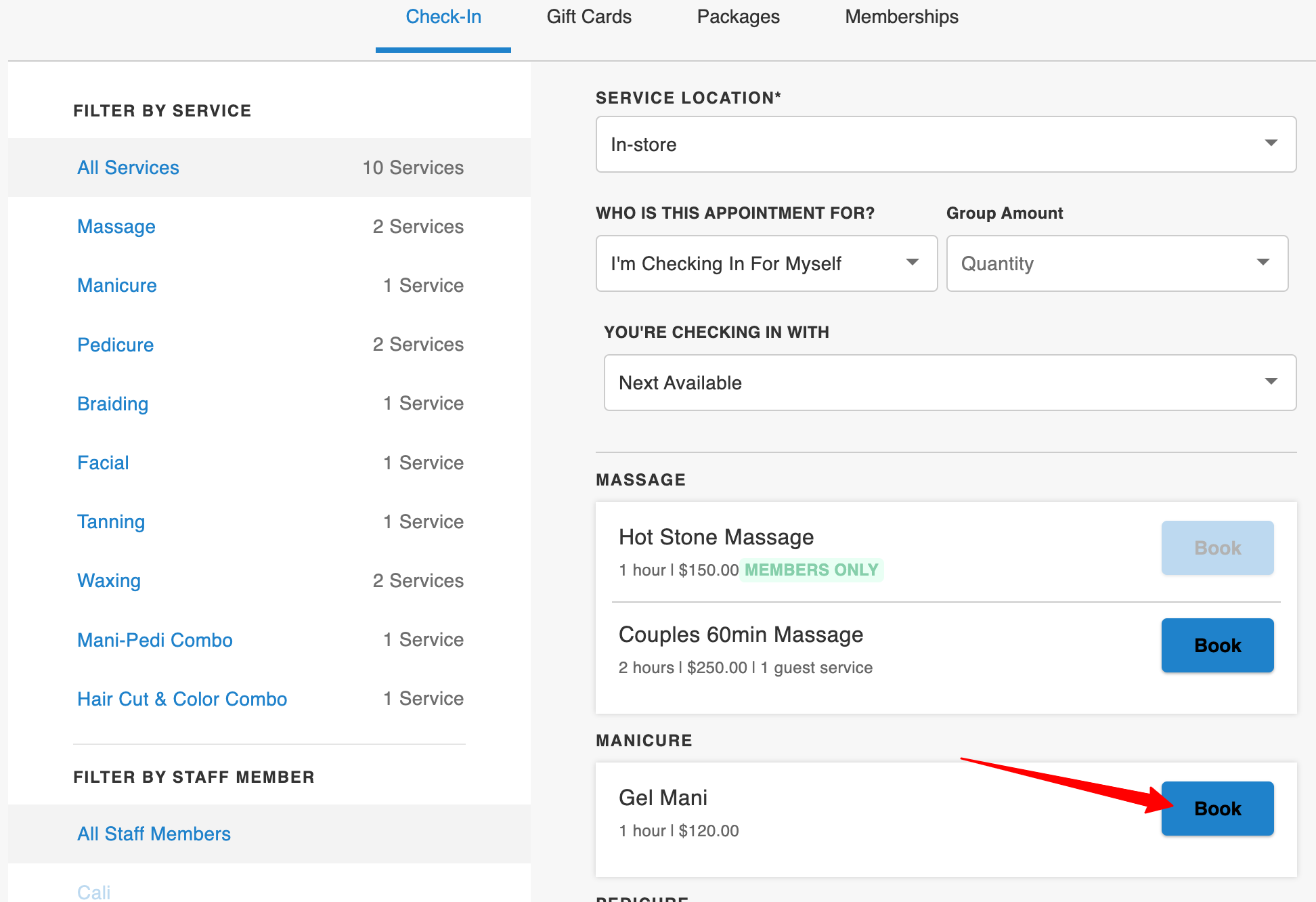1316x902 pixels.
Task: Expand the Next Available staff dropdown
Action: [x=949, y=383]
